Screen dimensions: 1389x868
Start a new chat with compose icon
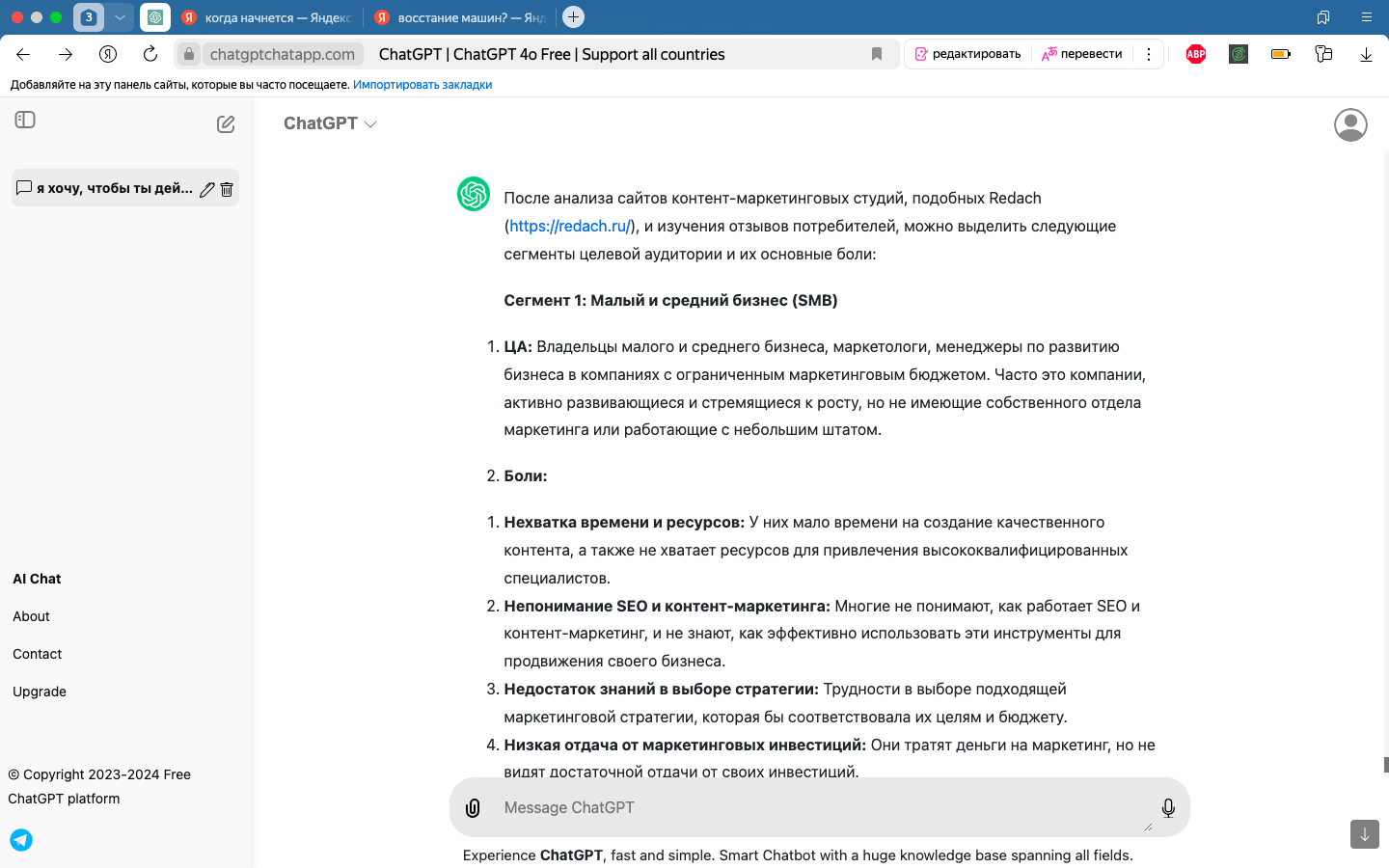[x=226, y=124]
